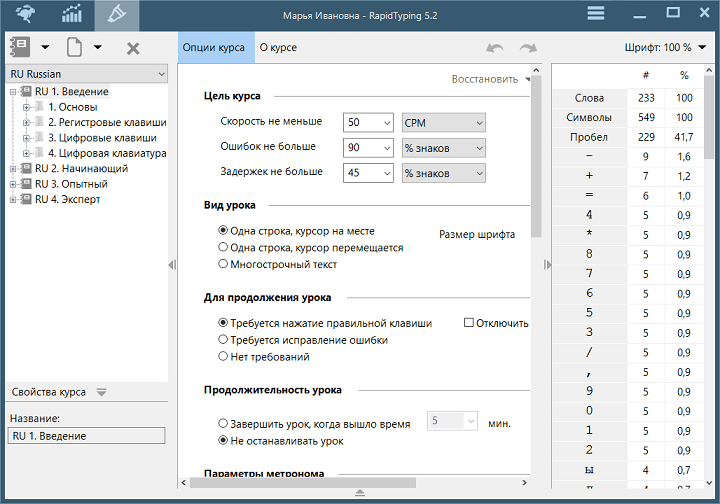Open the typing lesson mode icon
720x504 pixels.
tap(25, 14)
